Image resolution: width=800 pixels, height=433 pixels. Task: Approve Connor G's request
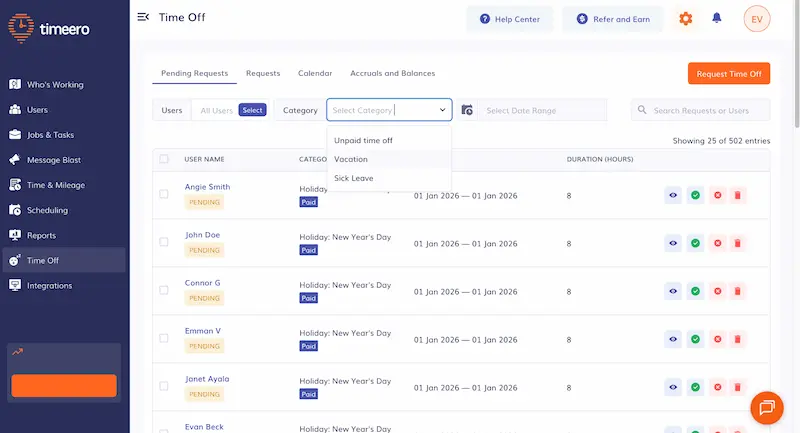coord(695,291)
